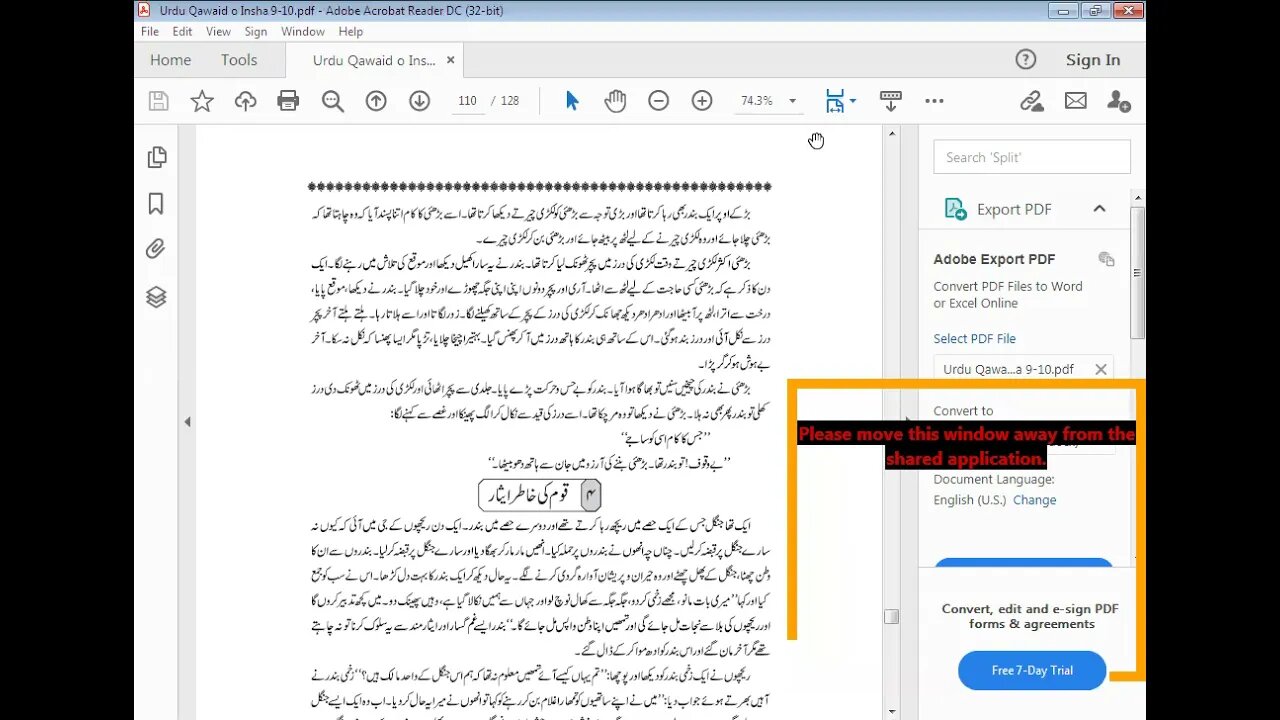Switch to the Tools tab
The height and width of the screenshot is (720, 1280).
point(239,60)
